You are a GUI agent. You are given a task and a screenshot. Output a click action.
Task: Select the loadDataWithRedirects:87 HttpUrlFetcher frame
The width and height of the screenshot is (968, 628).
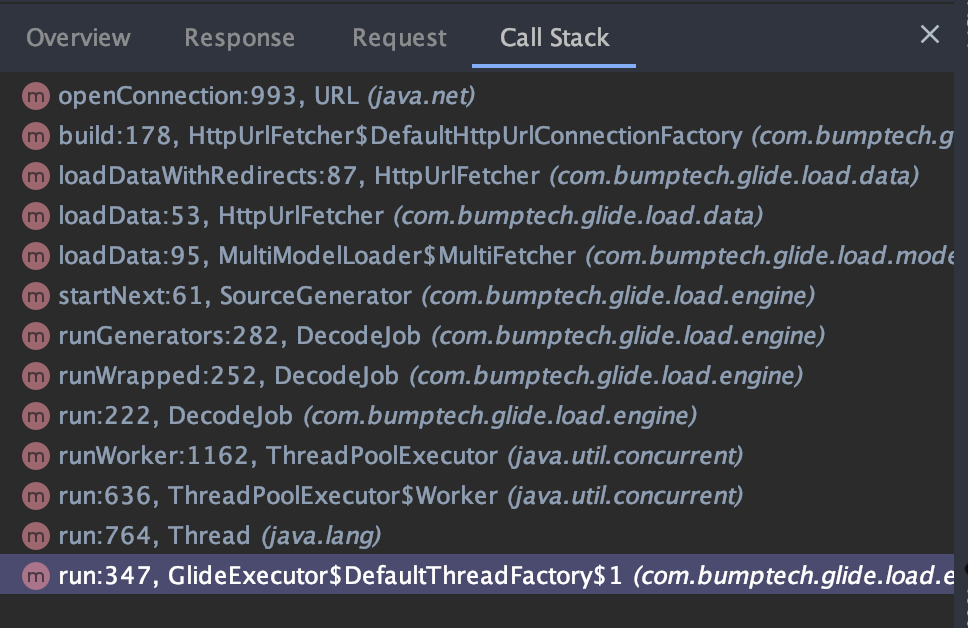coord(477,176)
